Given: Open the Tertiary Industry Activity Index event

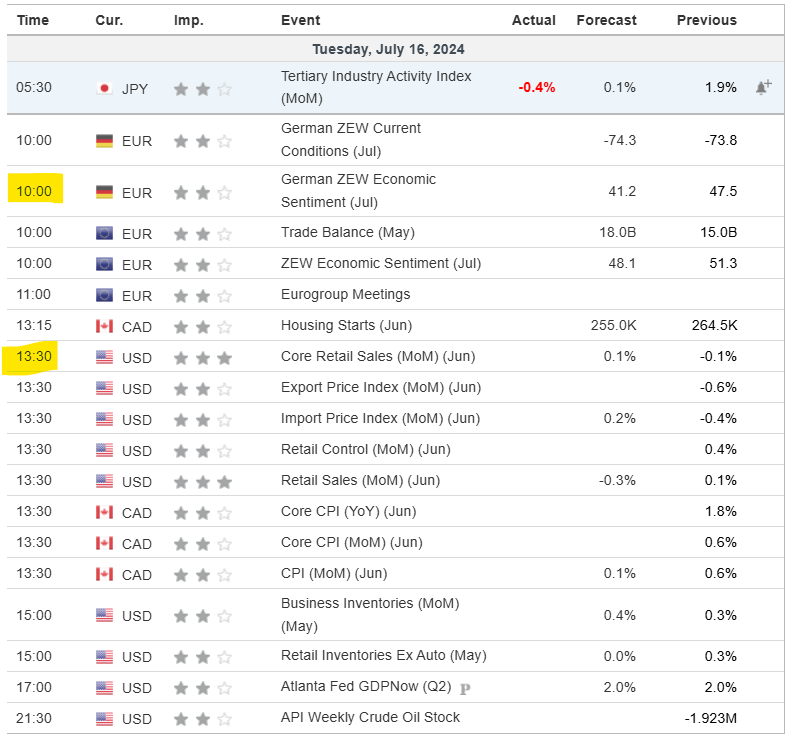Looking at the screenshot, I should [375, 87].
